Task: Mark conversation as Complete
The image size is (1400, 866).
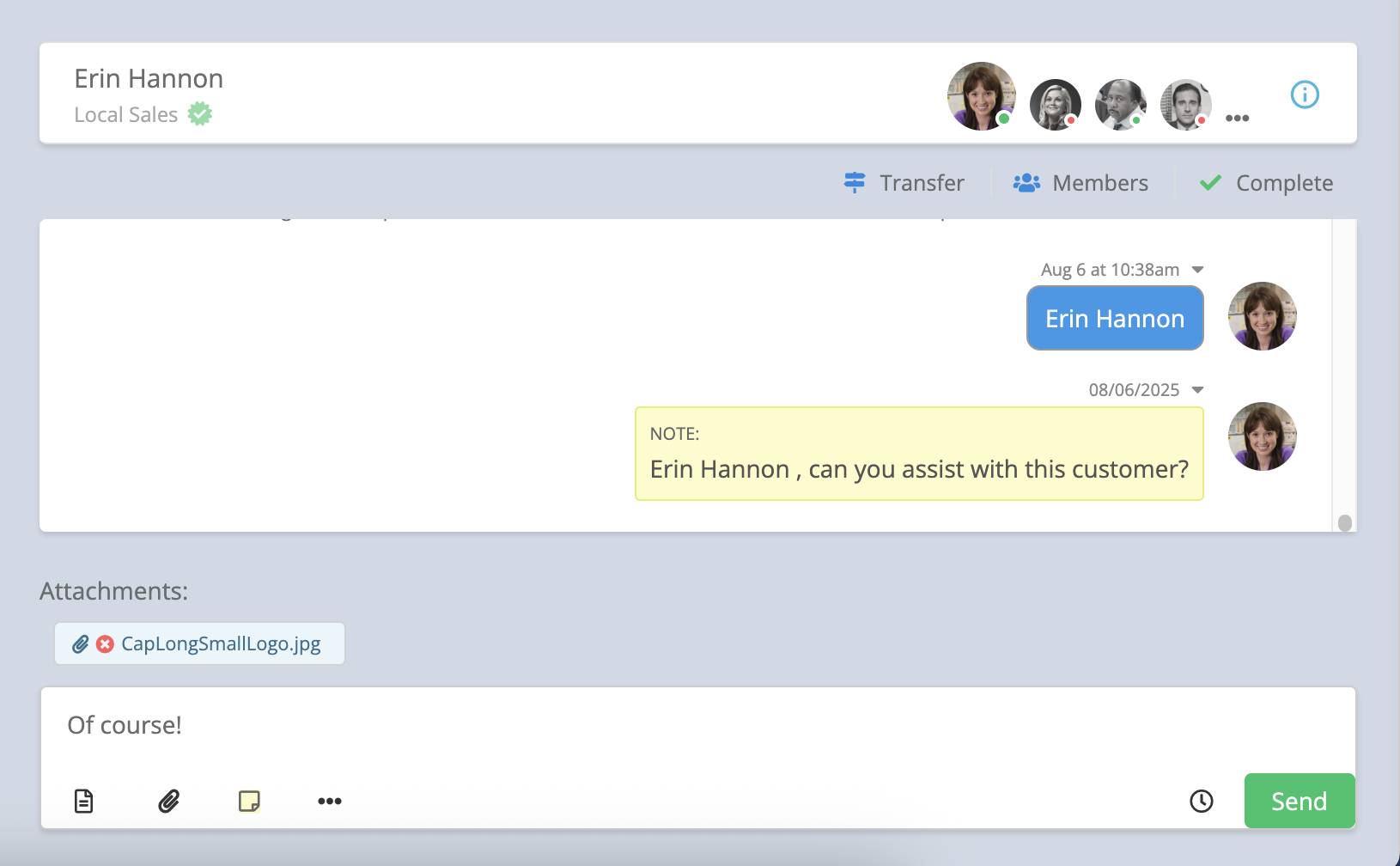Action: coord(1266,183)
